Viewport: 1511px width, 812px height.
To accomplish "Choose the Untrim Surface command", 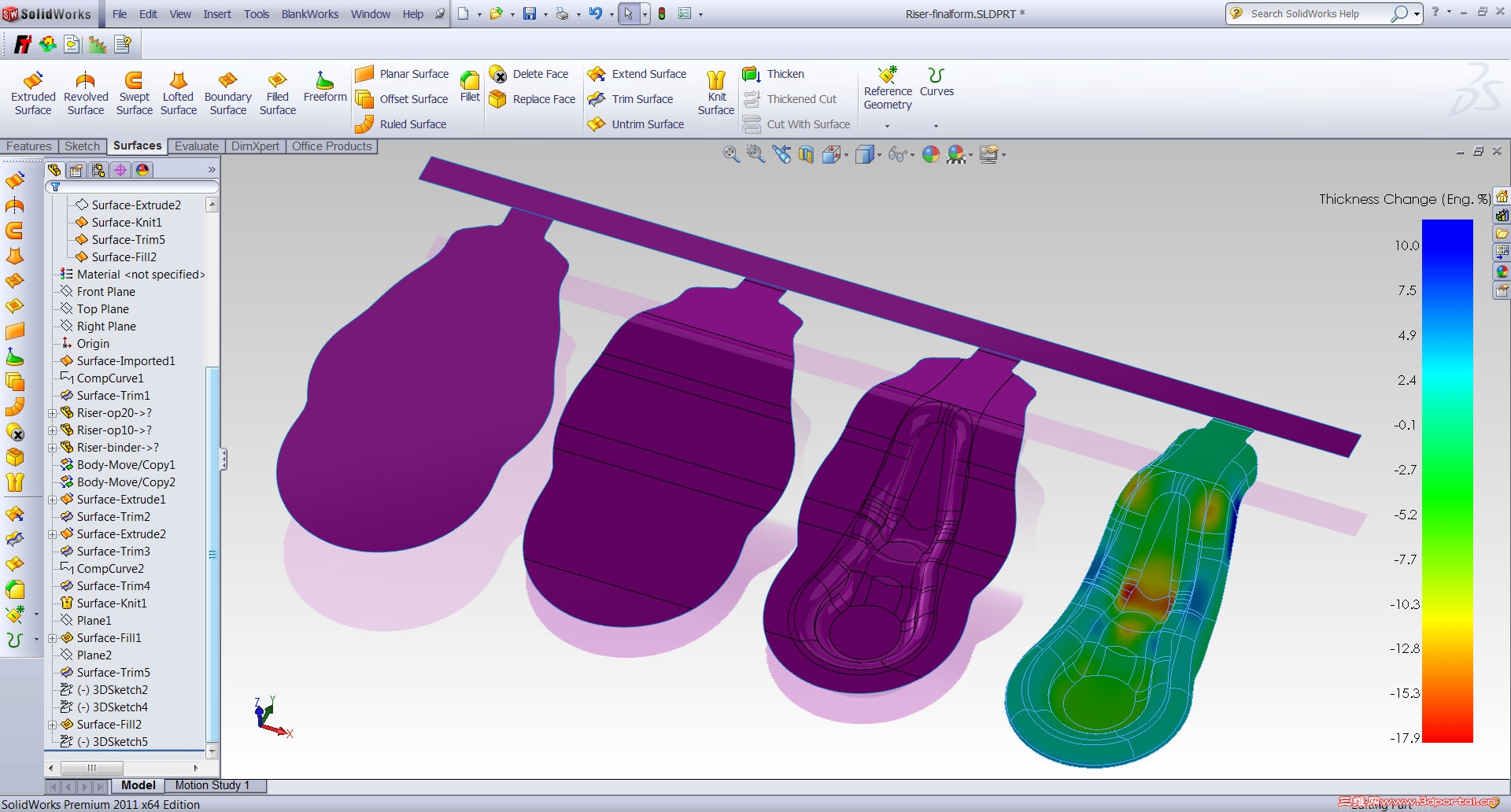I will (x=636, y=124).
